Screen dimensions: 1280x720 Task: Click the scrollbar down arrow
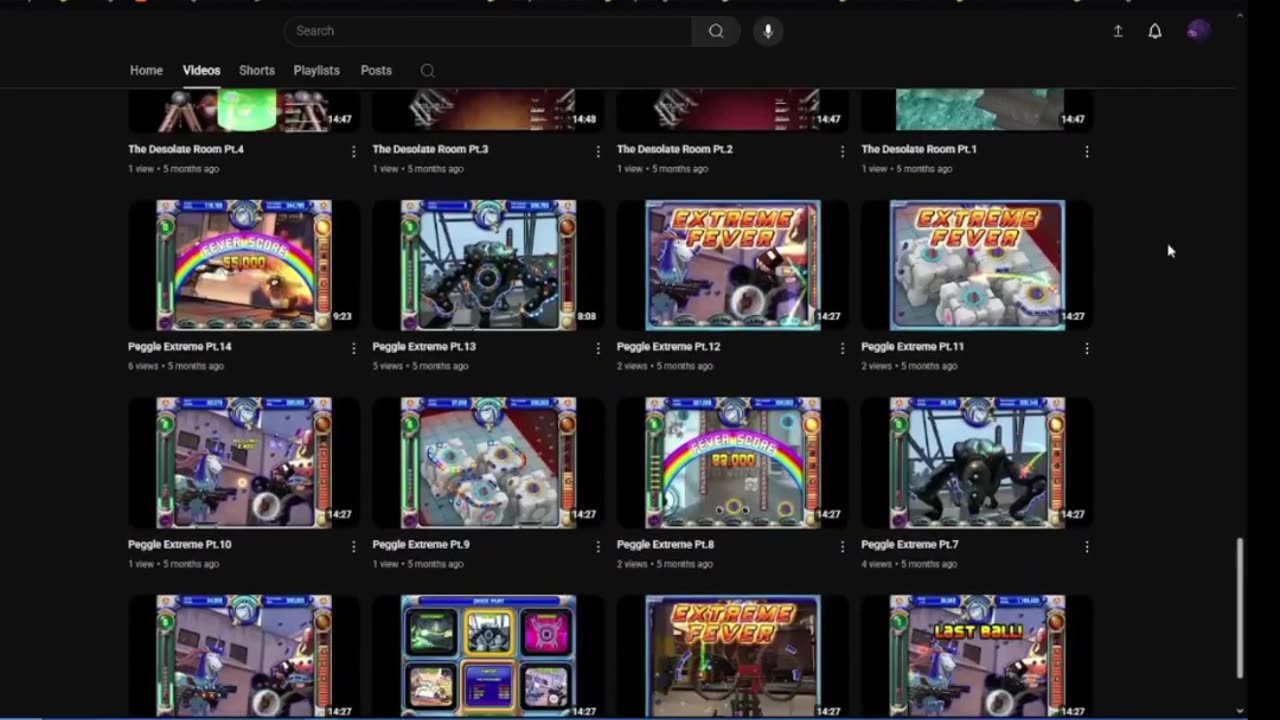pyautogui.click(x=1241, y=711)
